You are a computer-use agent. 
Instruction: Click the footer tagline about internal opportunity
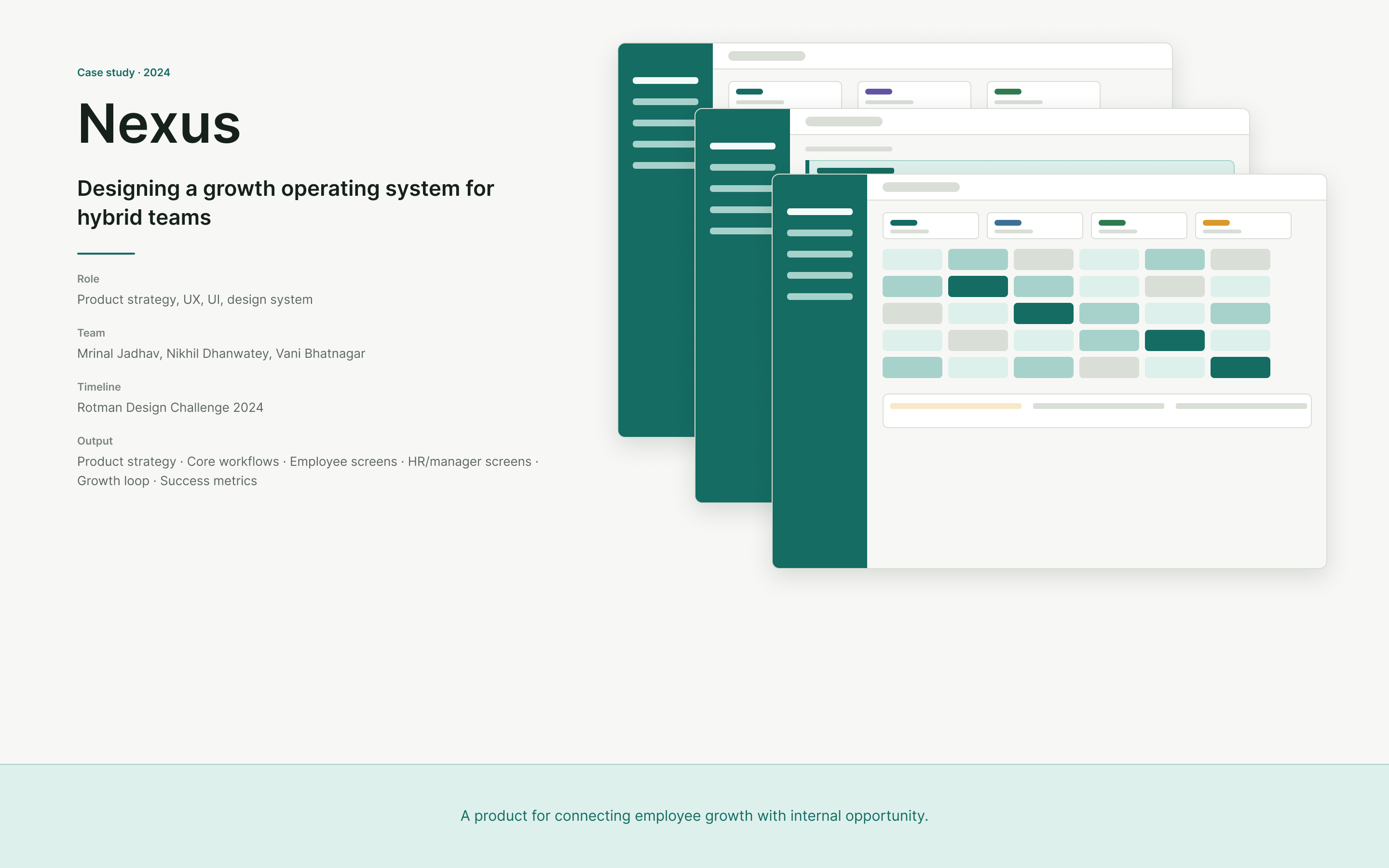[x=694, y=816]
